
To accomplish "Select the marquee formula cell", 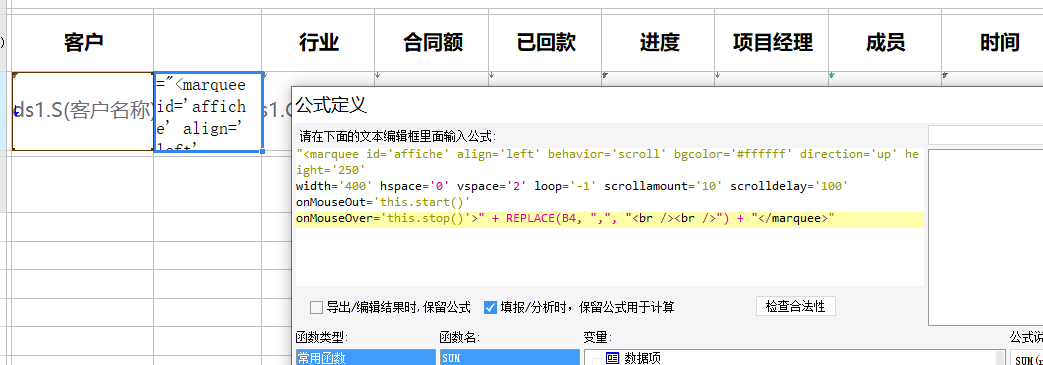I will click(x=209, y=112).
